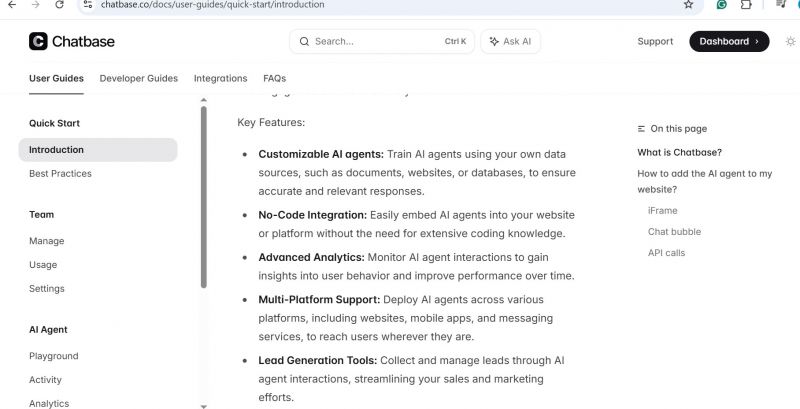The height and width of the screenshot is (409, 800).
Task: Jump to How to add the AI agent section
Action: click(x=705, y=181)
